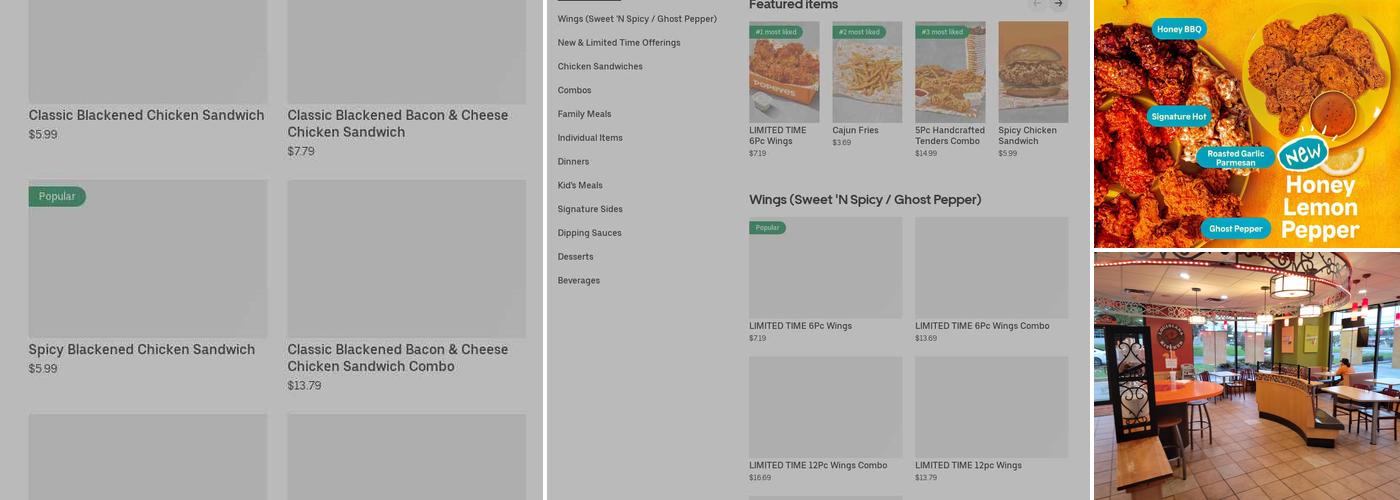Open the 5Pc Handcrafted Tenders Combo image
1400x500 pixels.
point(950,72)
